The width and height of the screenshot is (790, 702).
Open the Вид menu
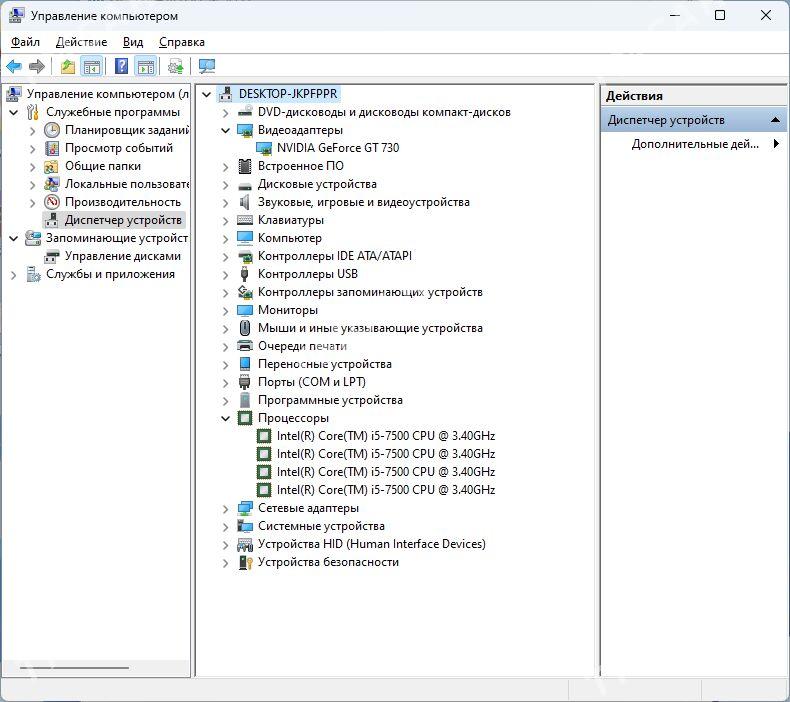click(x=133, y=42)
